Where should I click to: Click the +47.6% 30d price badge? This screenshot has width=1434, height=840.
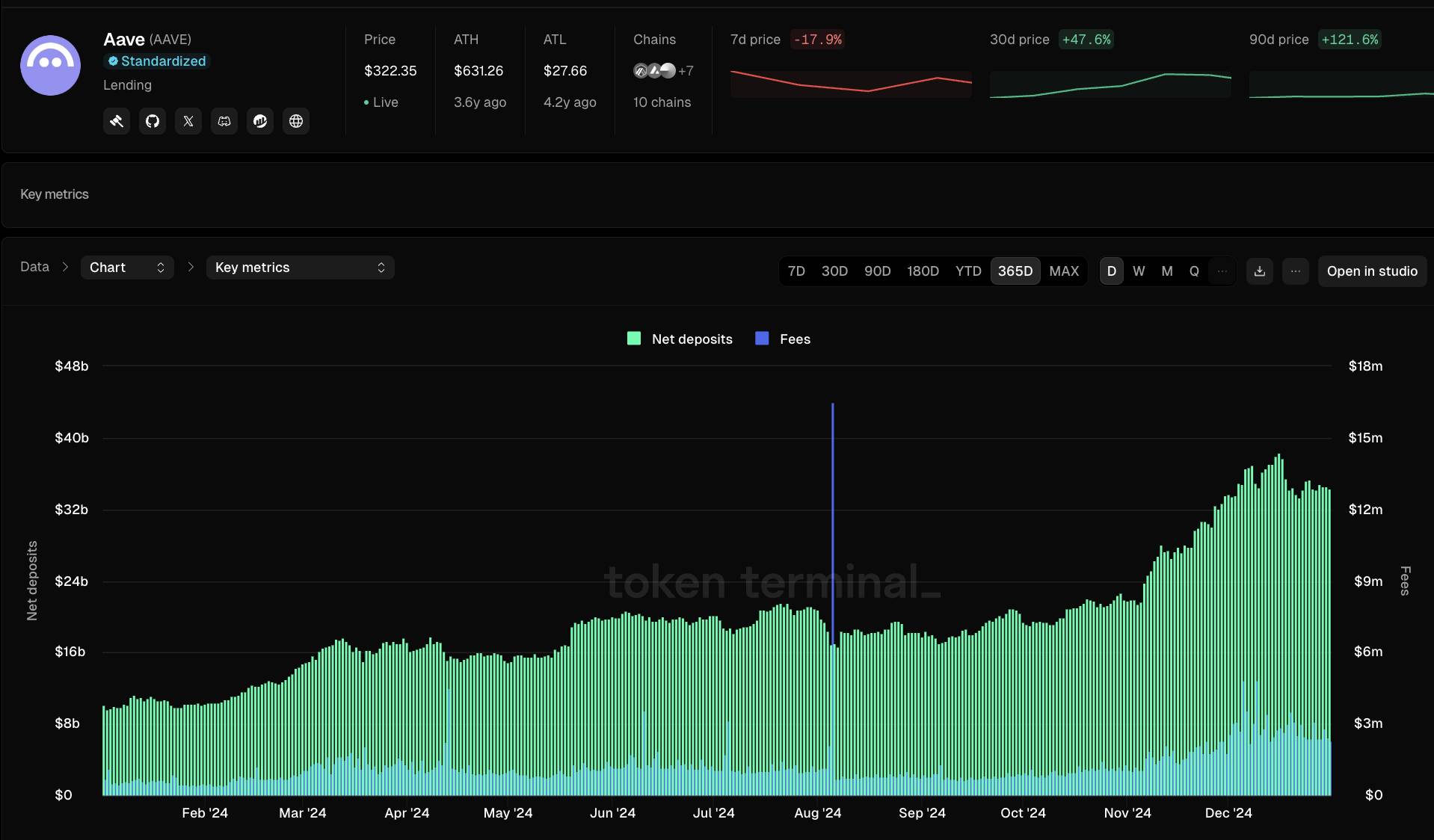point(1086,40)
